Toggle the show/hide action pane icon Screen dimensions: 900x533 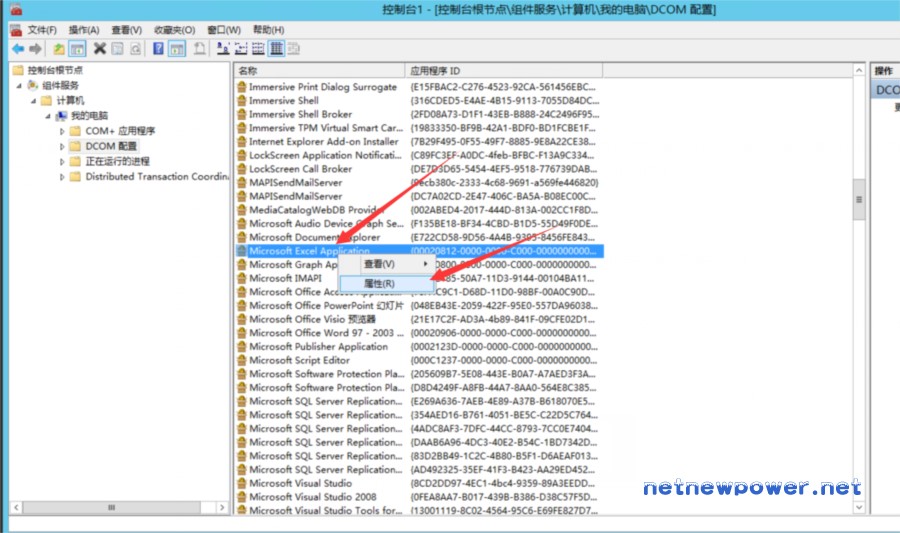[x=177, y=49]
